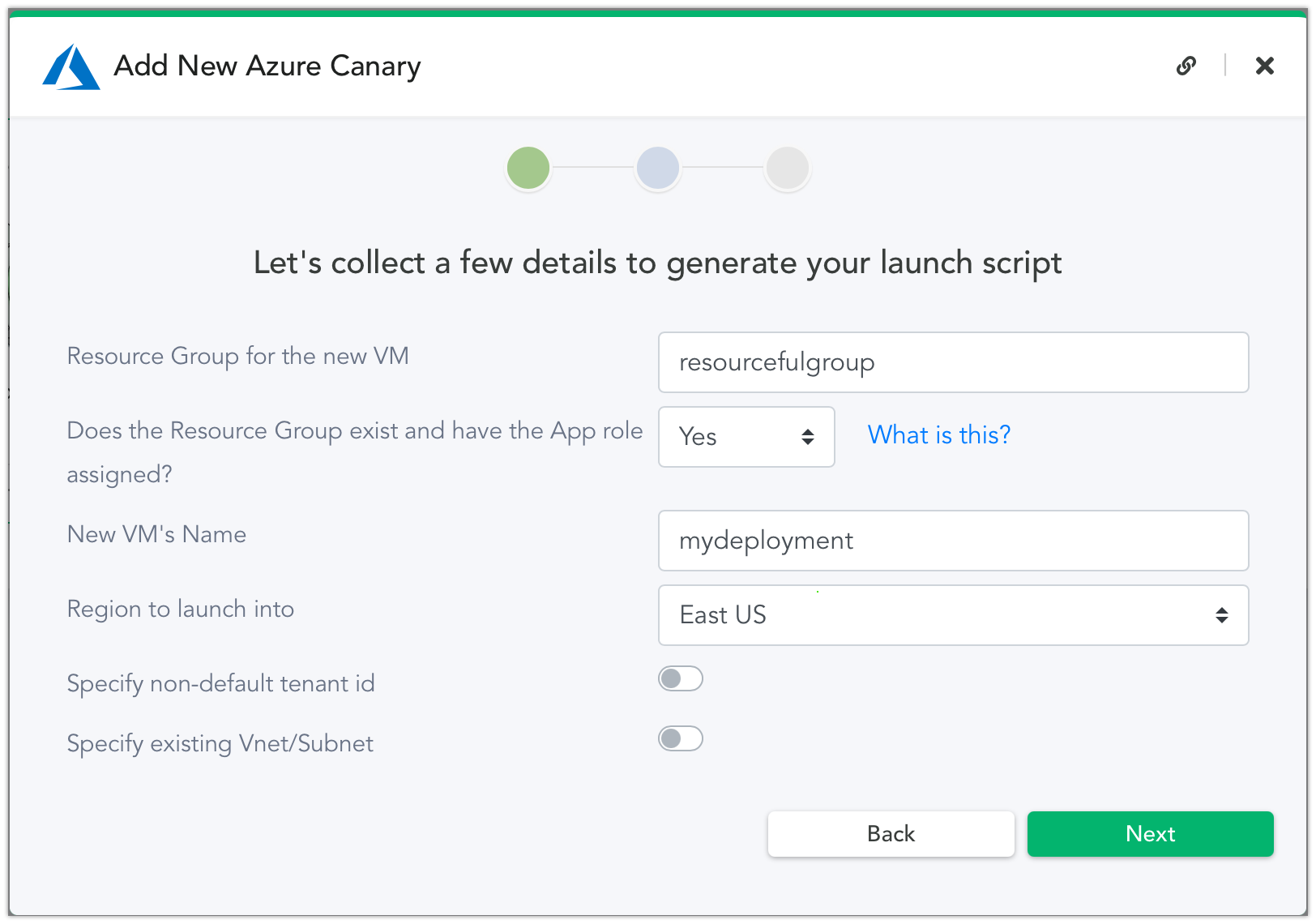Select the second blue step circle

[657, 168]
